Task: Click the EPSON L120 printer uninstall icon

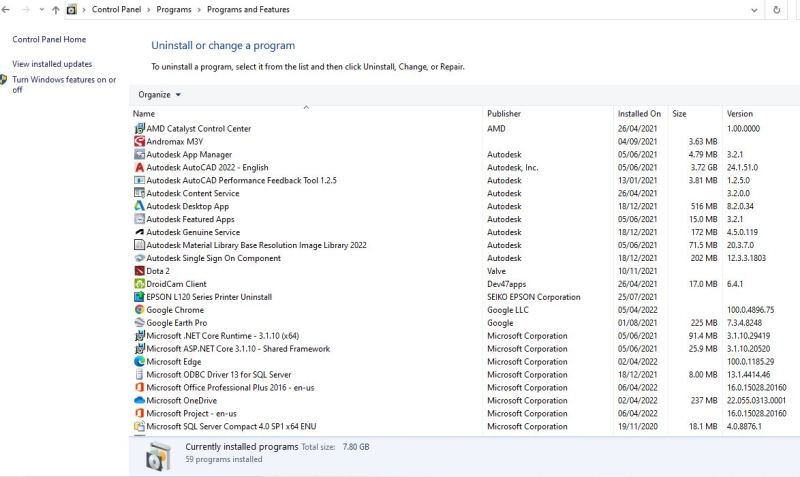Action: coord(139,297)
